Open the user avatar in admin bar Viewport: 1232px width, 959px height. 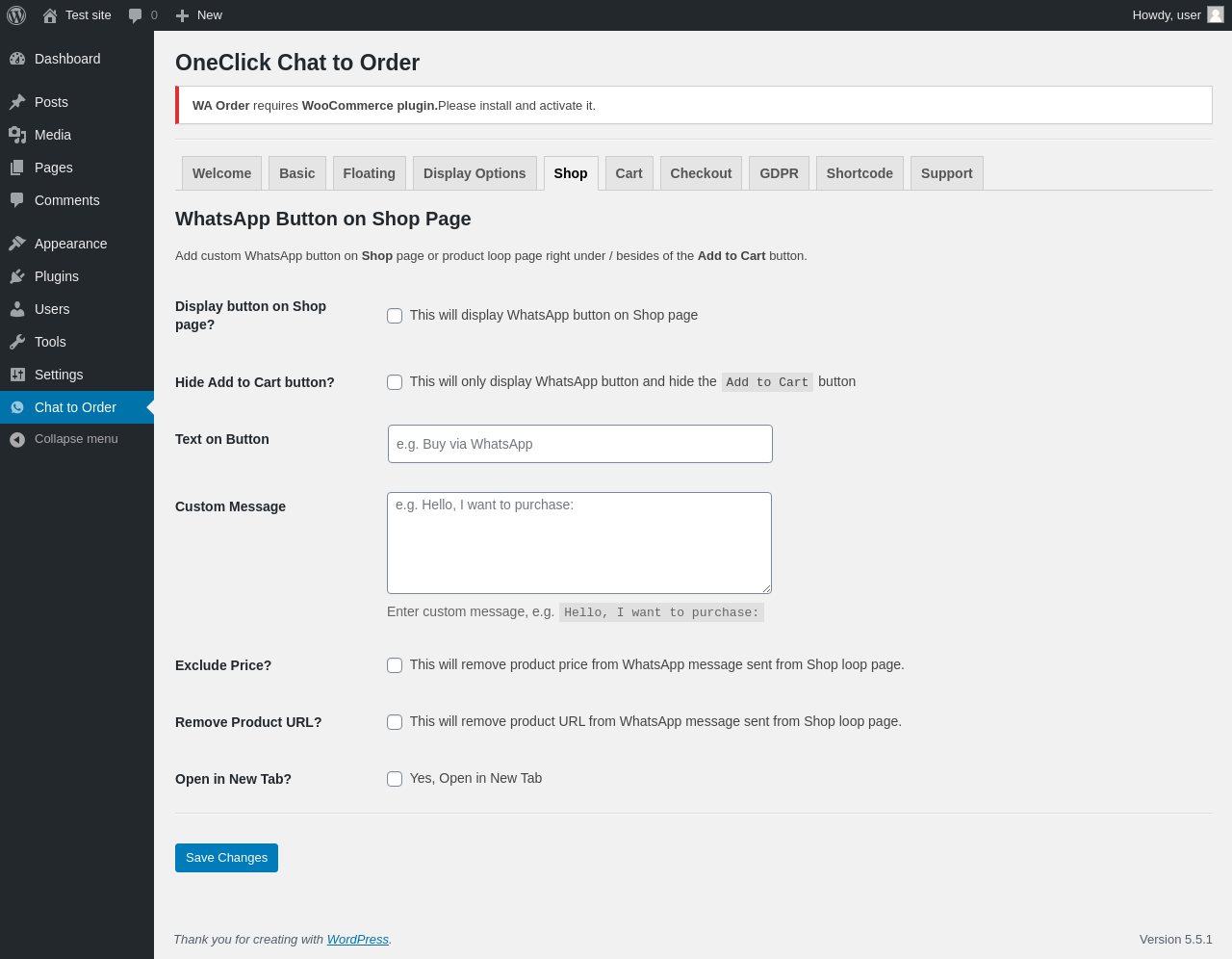1216,14
